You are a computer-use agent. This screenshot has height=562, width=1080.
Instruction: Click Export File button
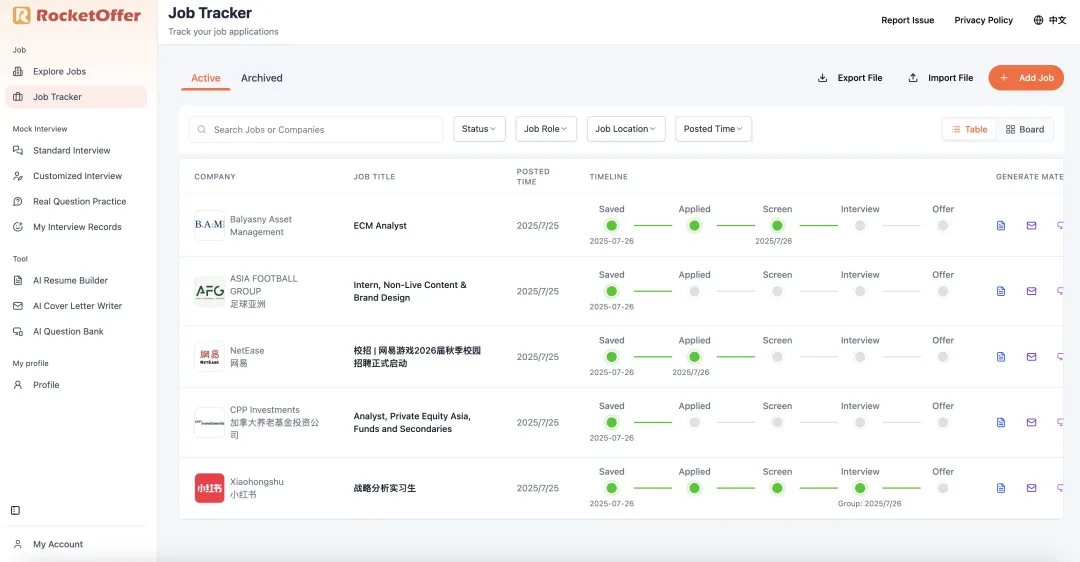pyautogui.click(x=850, y=78)
